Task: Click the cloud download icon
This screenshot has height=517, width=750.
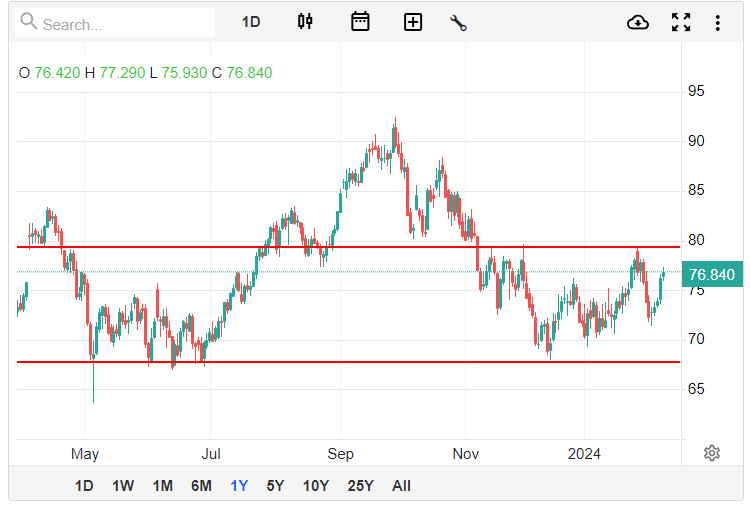Action: point(638,22)
